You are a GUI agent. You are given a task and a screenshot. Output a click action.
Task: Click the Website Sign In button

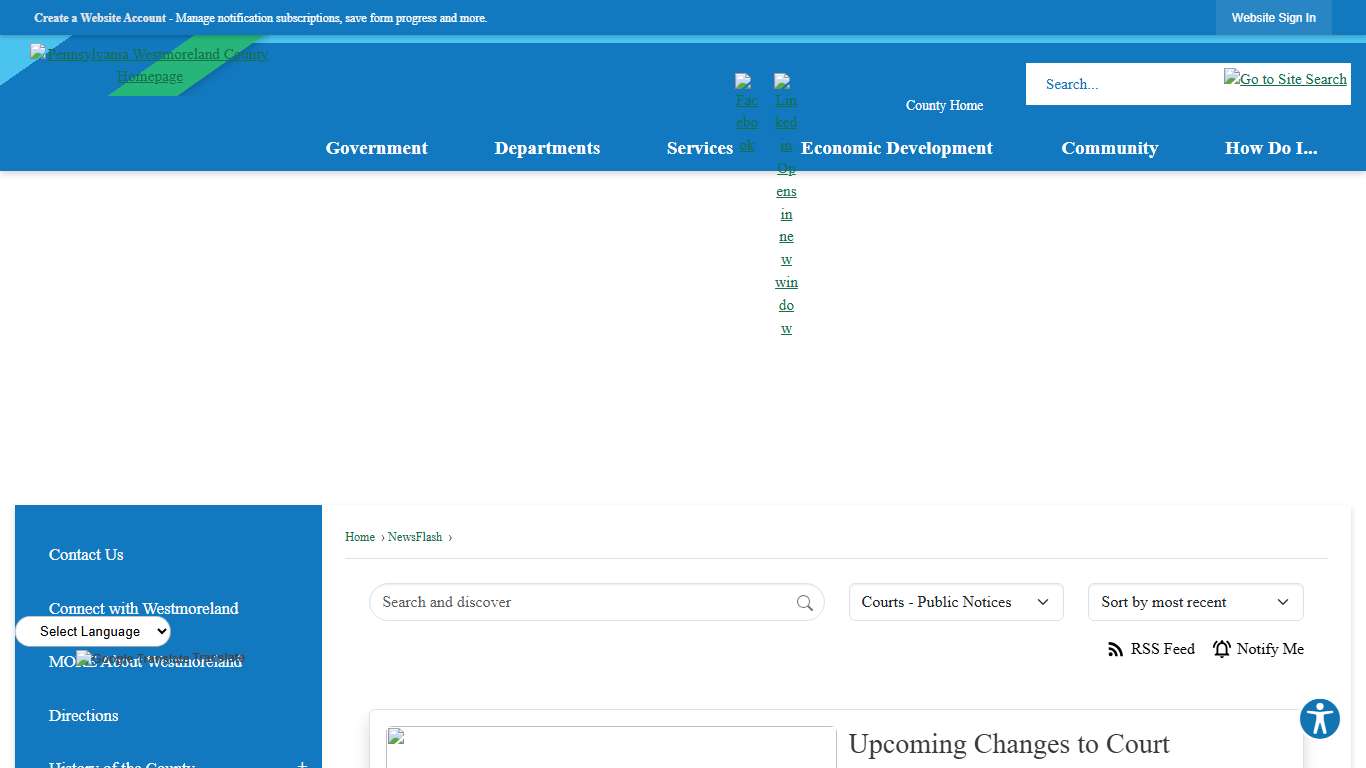pos(1273,18)
